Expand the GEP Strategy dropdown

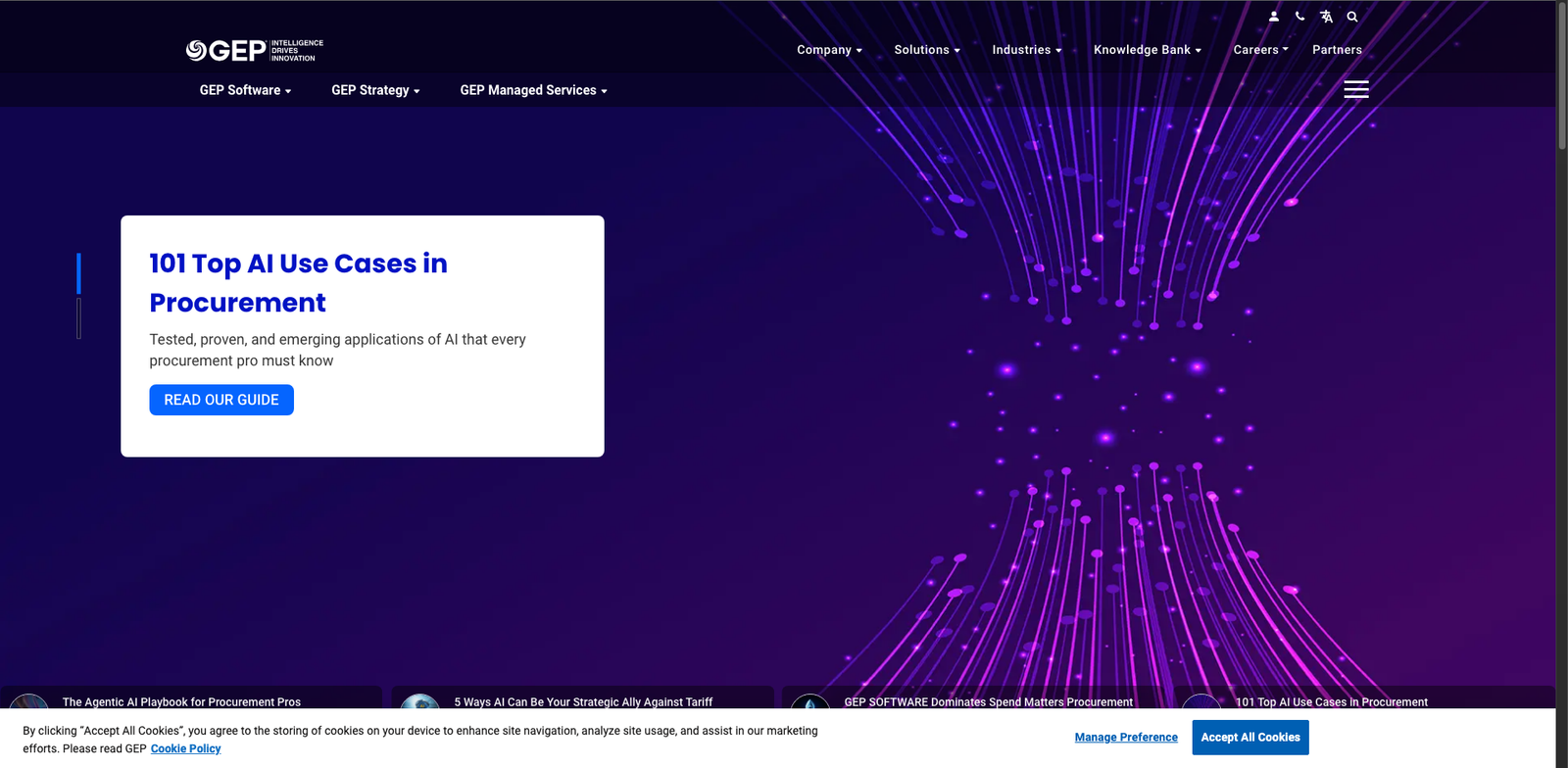pyautogui.click(x=375, y=90)
